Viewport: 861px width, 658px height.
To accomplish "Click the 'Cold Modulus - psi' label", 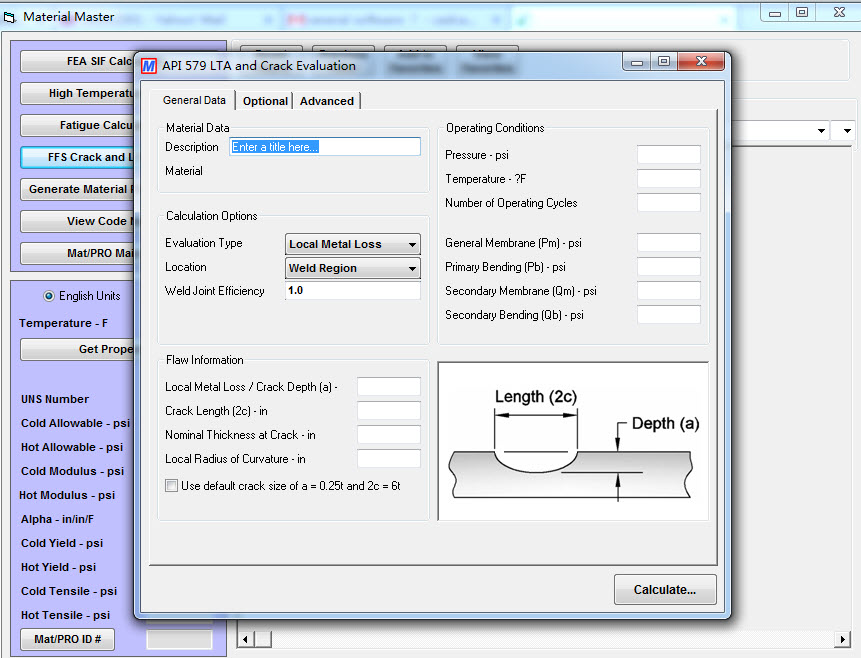I will (x=72, y=471).
